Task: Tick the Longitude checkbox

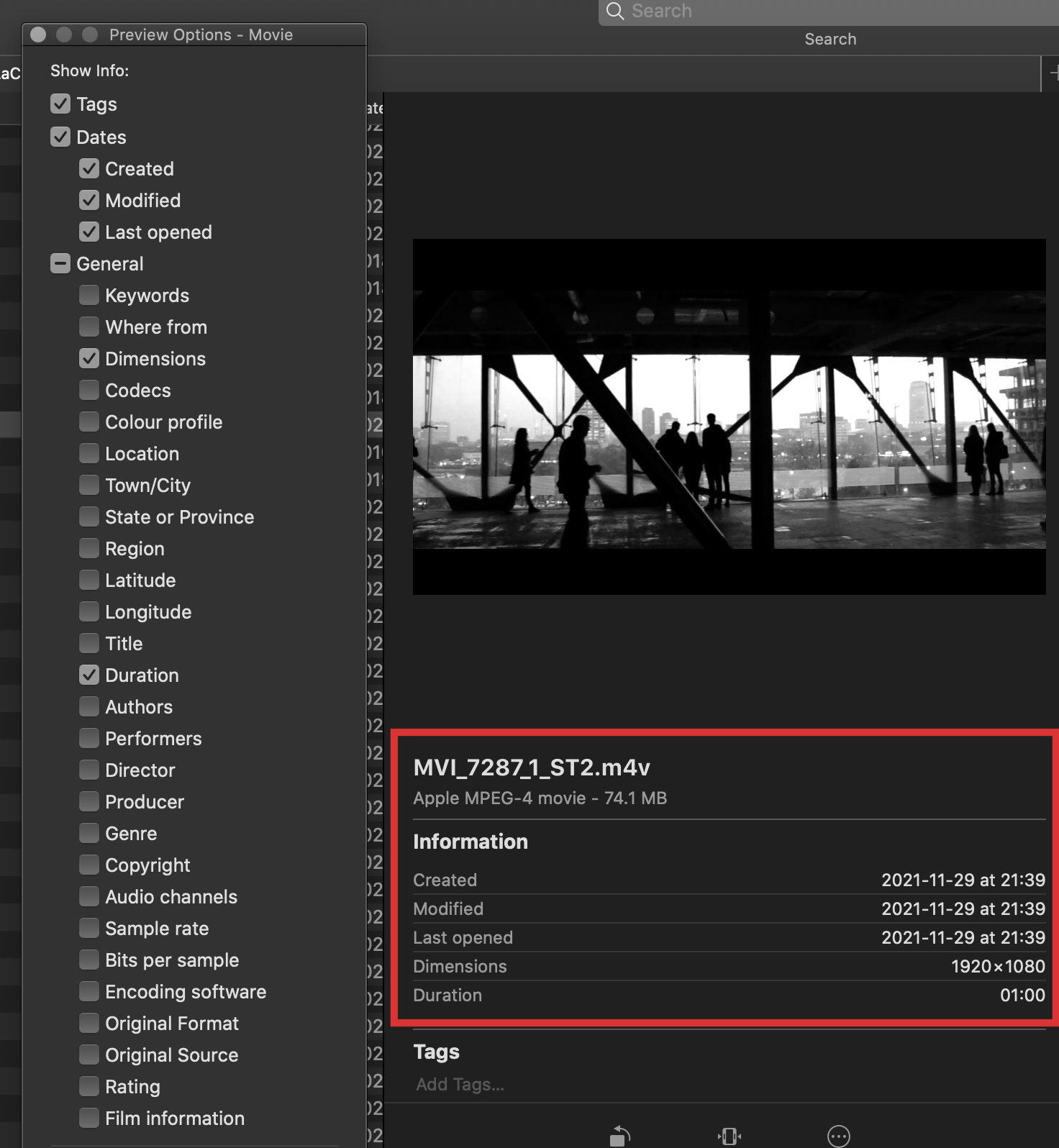Action: tap(89, 611)
